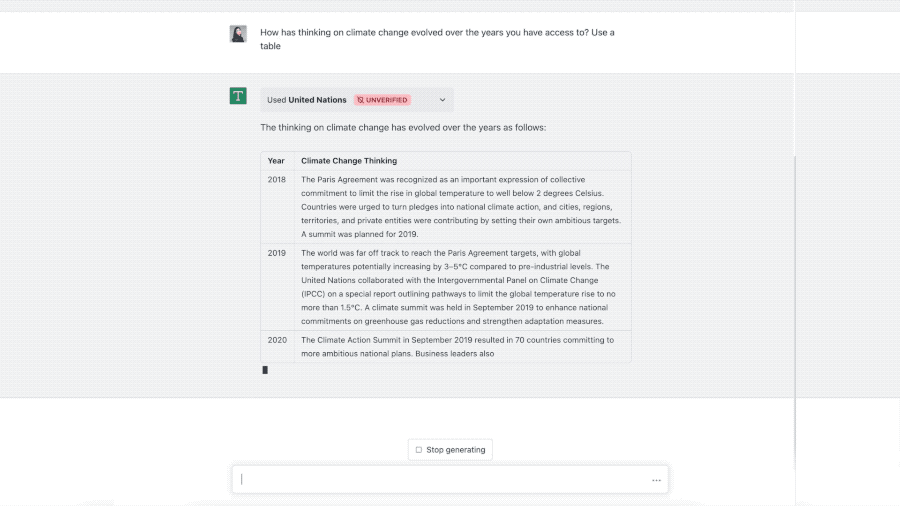The width and height of the screenshot is (900, 506).
Task: Click the 2020 year cell
Action: pos(277,340)
